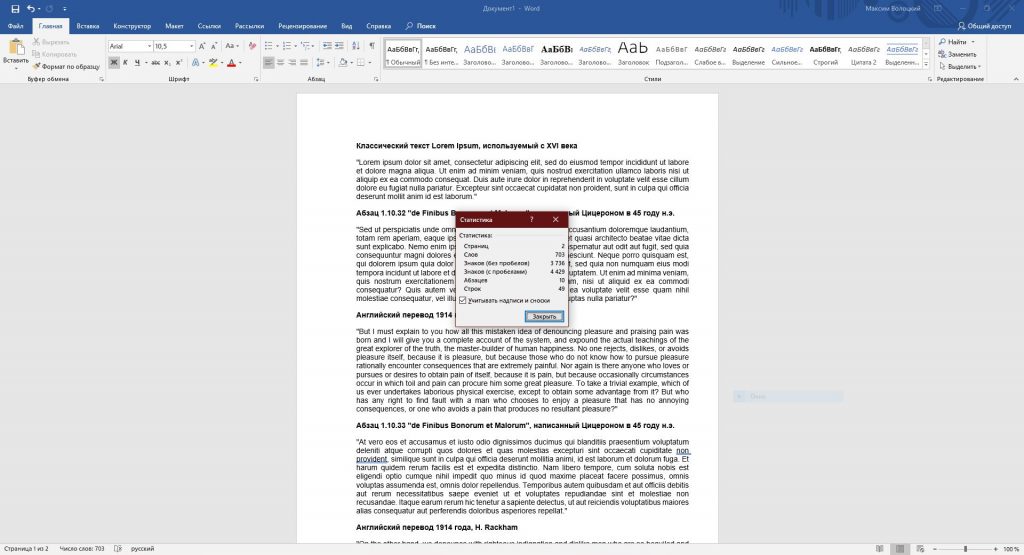This screenshot has width=1024, height=555.
Task: Click Format Painter (Формат по образцу)
Action: pyautogui.click(x=66, y=67)
